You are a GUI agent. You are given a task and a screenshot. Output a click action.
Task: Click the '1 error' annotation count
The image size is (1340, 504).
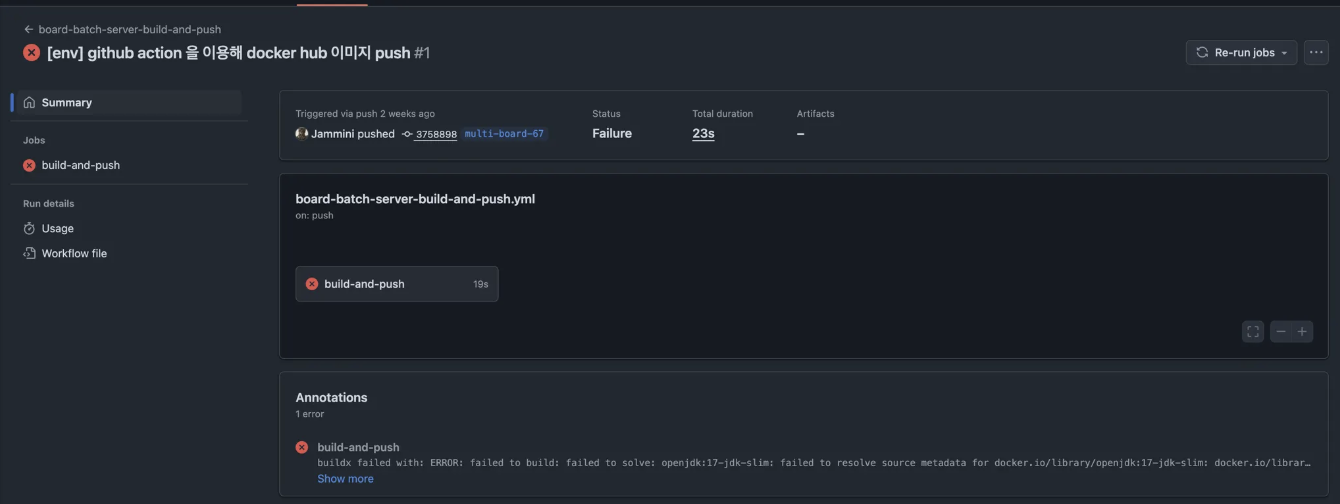[x=310, y=414]
